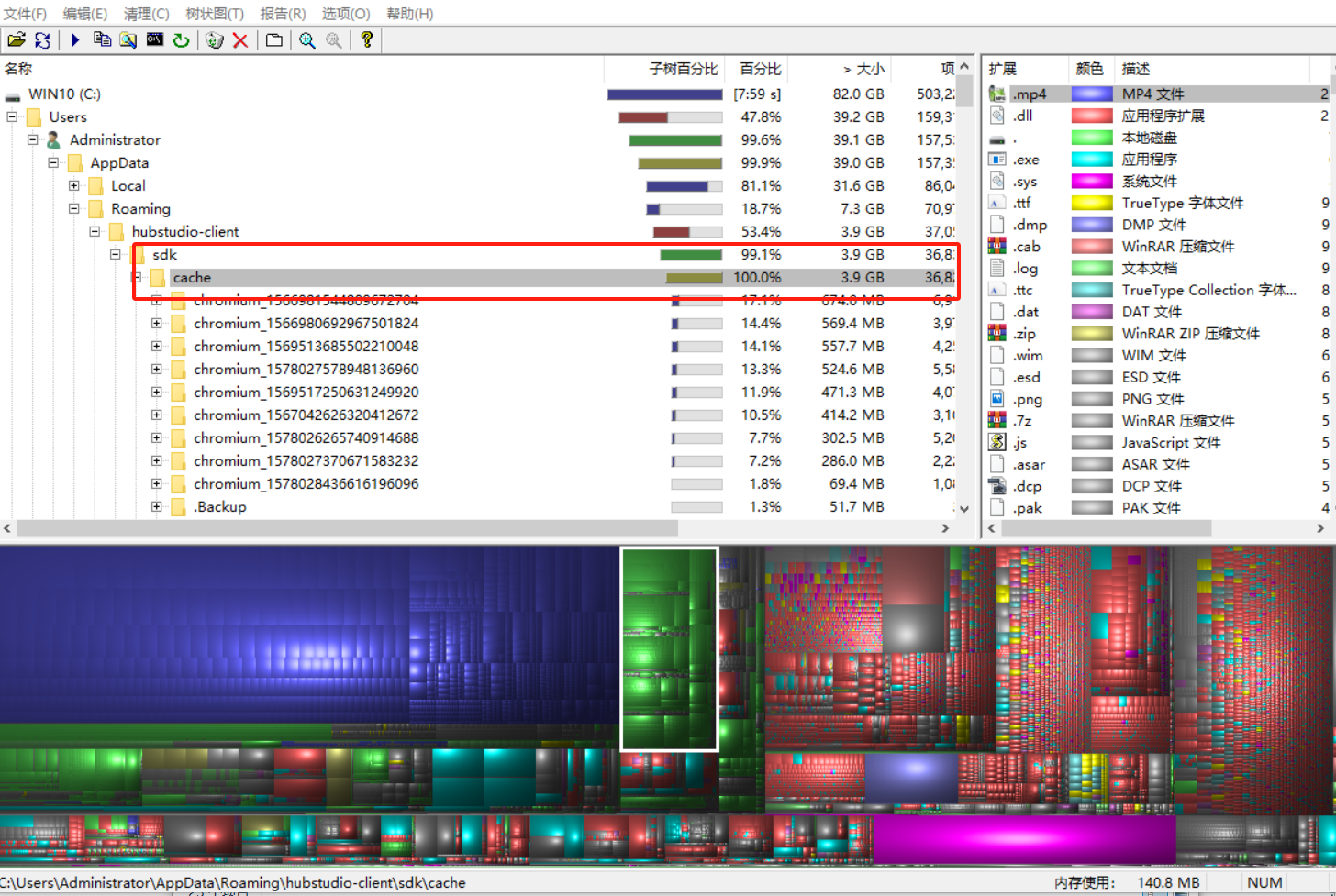Click the copy path toolbar icon

click(102, 40)
